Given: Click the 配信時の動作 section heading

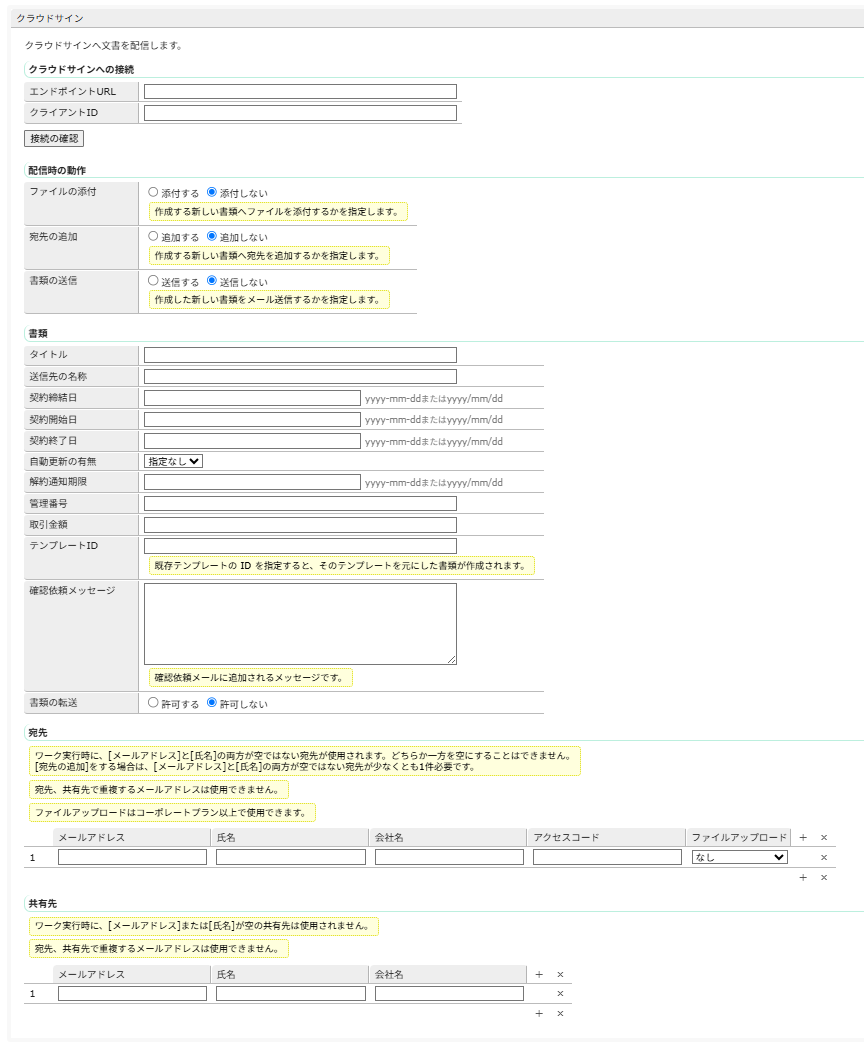Looking at the screenshot, I should 57,171.
